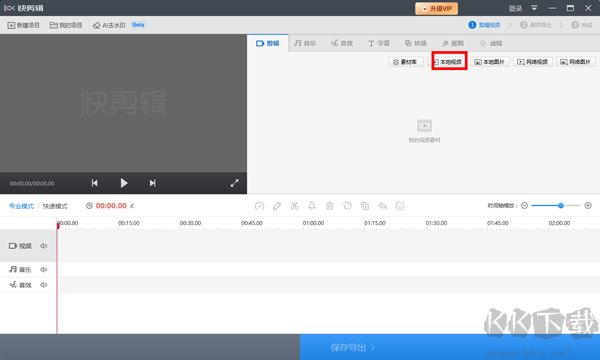Switch to the 字幕 subtitles tab
The image size is (600, 360).
tap(379, 43)
